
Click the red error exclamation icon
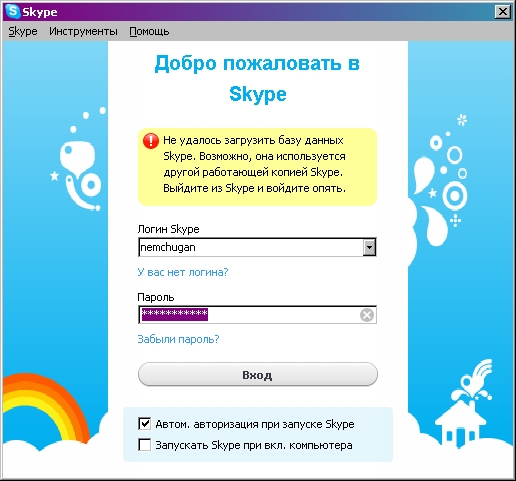[x=151, y=141]
